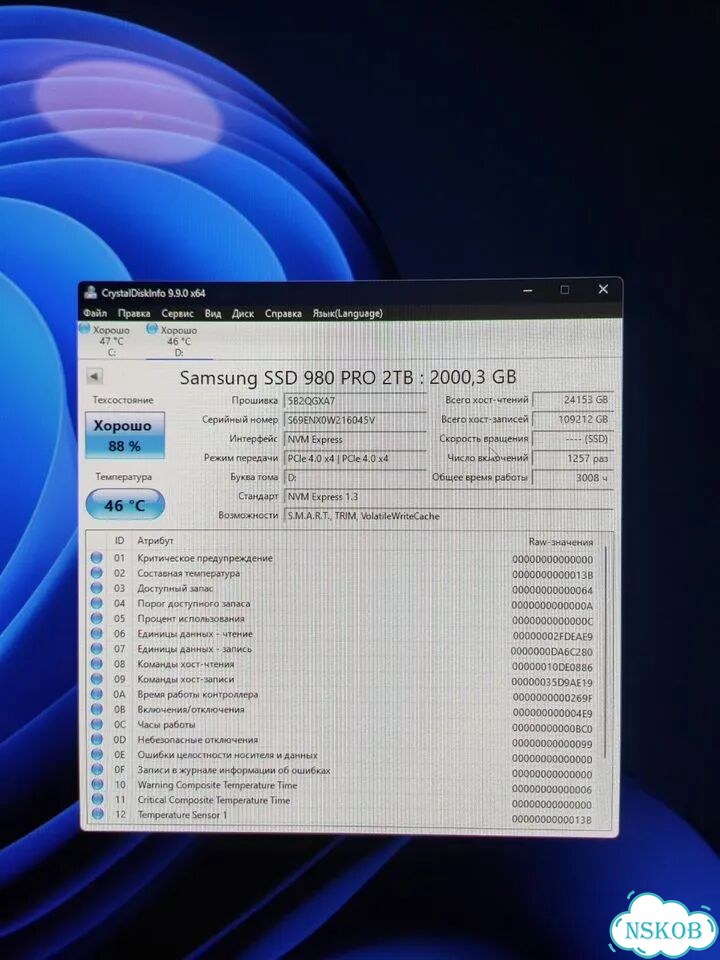Click the Серийный номер S69ENX0W216045V field
Screen dimensions: 720x960
coord(355,420)
